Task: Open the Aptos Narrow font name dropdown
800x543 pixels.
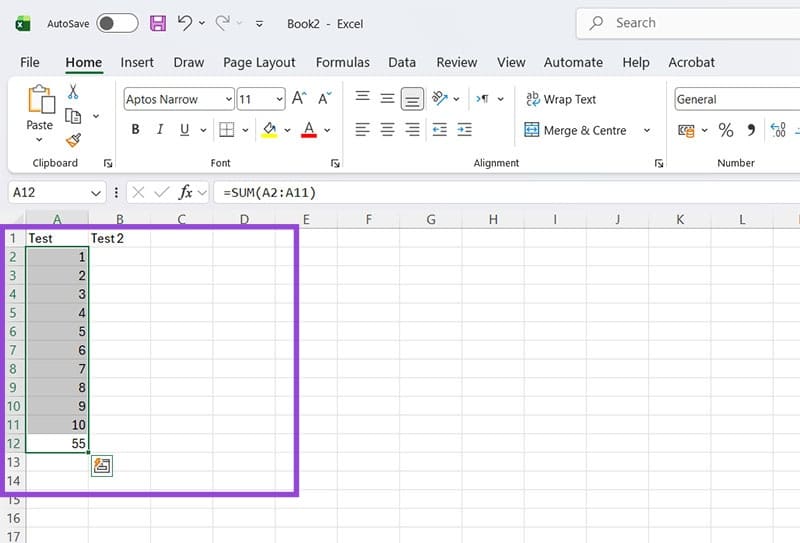Action: [x=229, y=99]
